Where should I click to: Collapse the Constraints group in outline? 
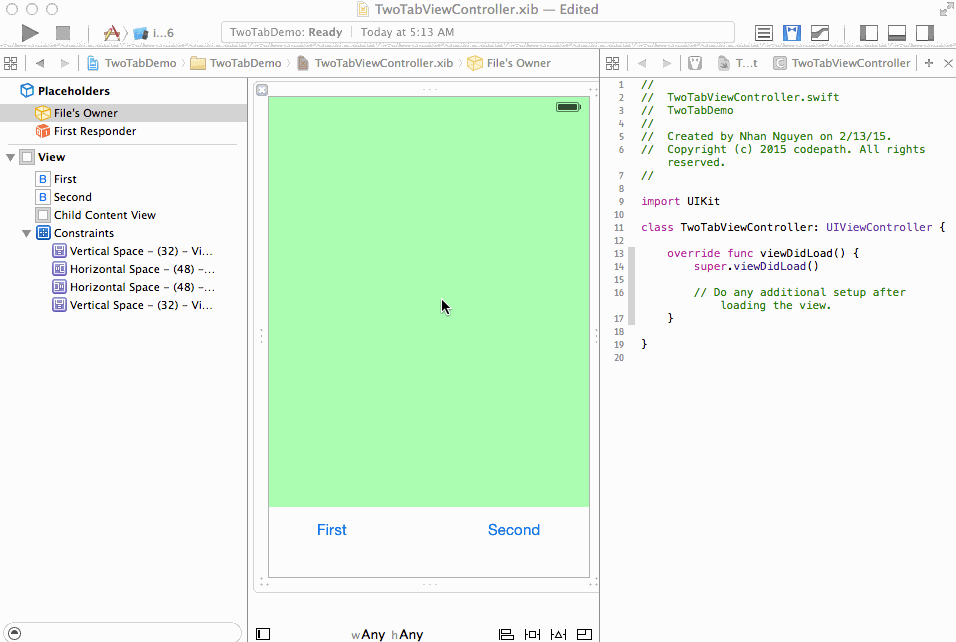point(27,233)
